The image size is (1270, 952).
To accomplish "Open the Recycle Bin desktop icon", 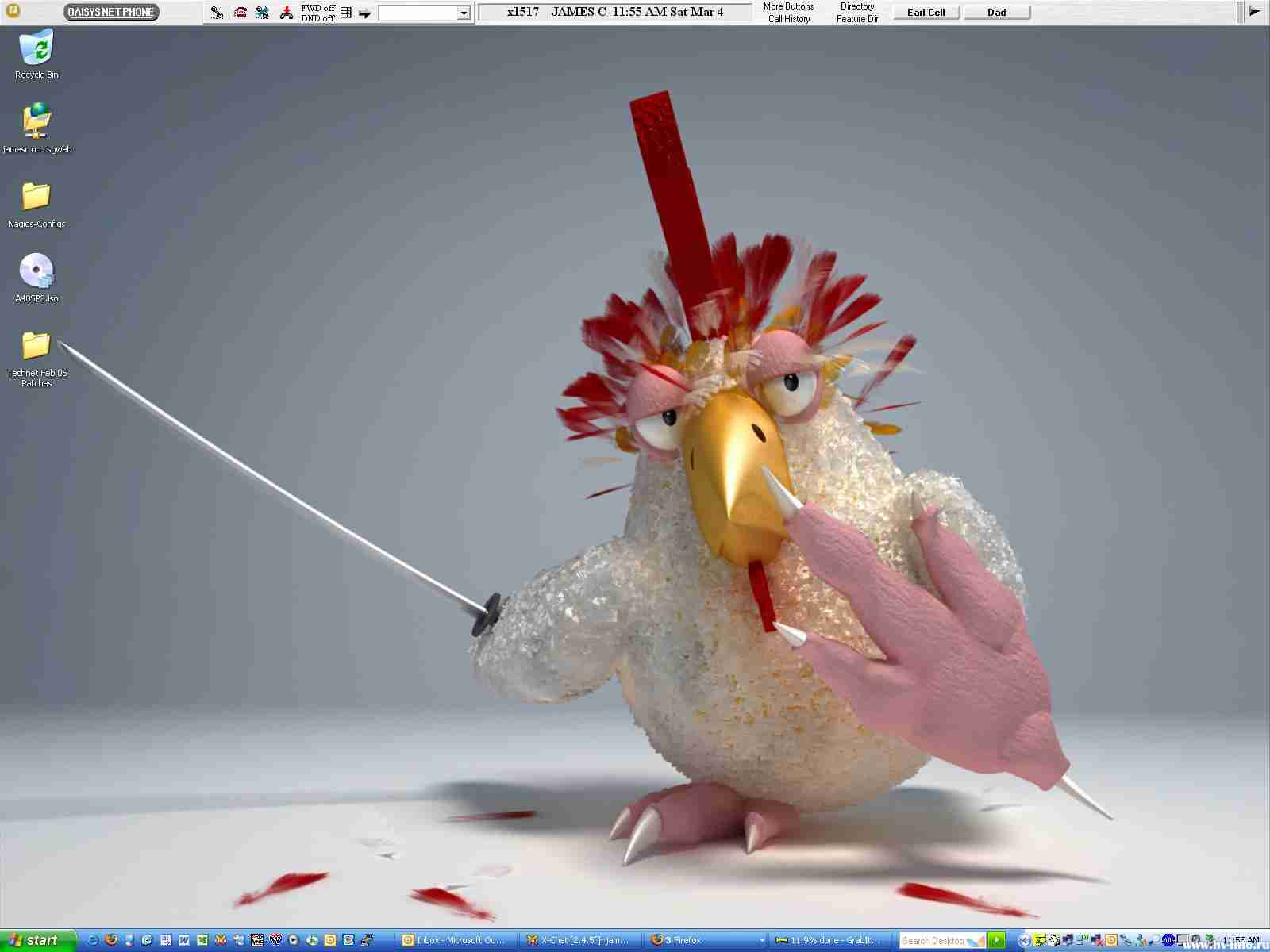I will click(37, 54).
